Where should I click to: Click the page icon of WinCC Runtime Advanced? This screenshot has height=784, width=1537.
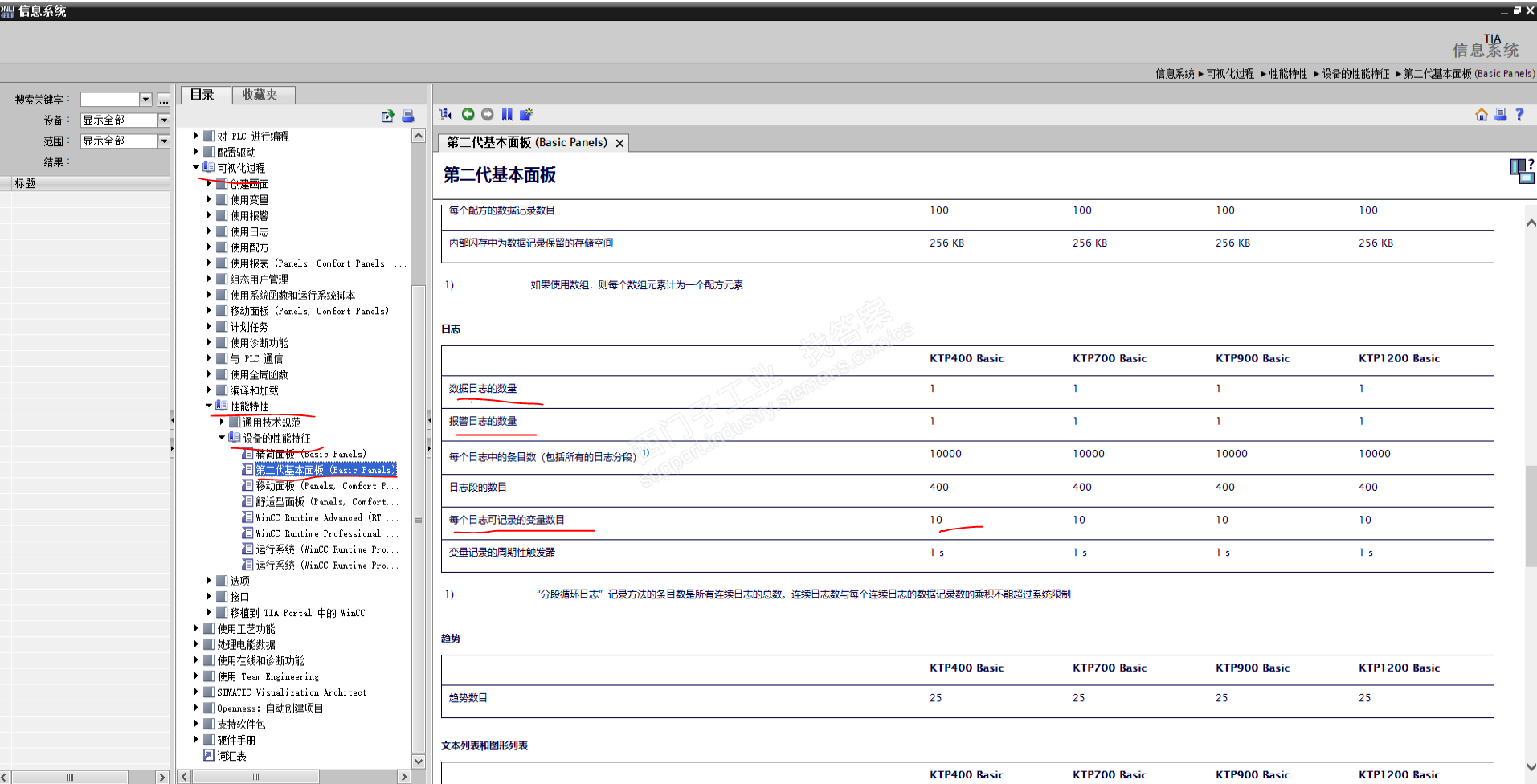(248, 517)
